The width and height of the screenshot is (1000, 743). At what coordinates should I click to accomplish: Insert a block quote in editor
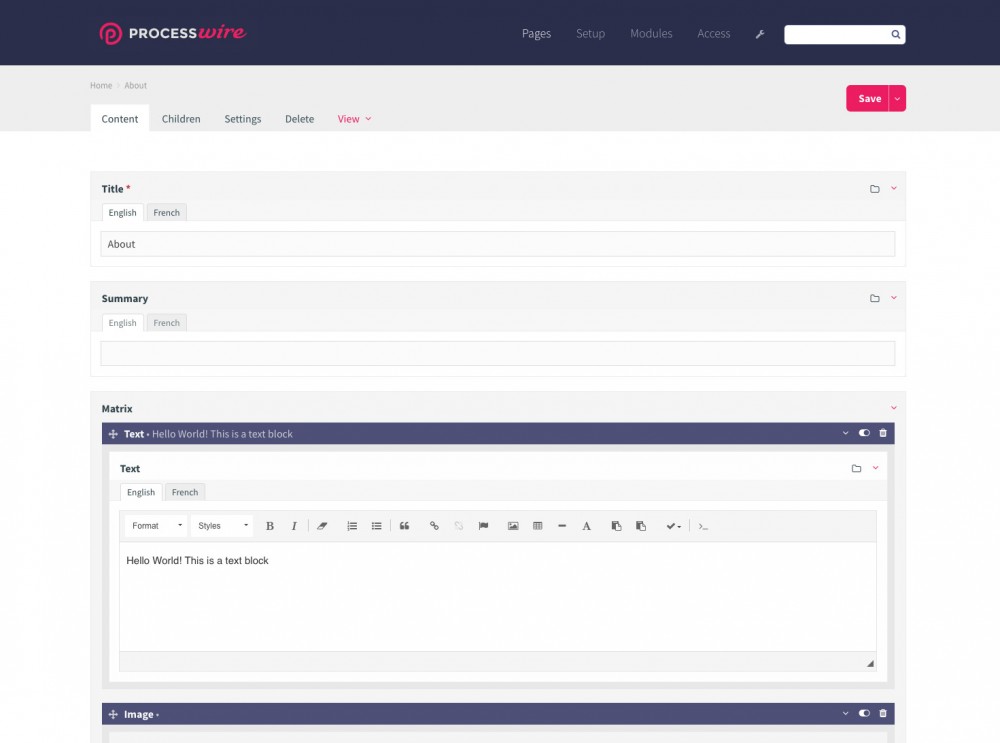(404, 526)
